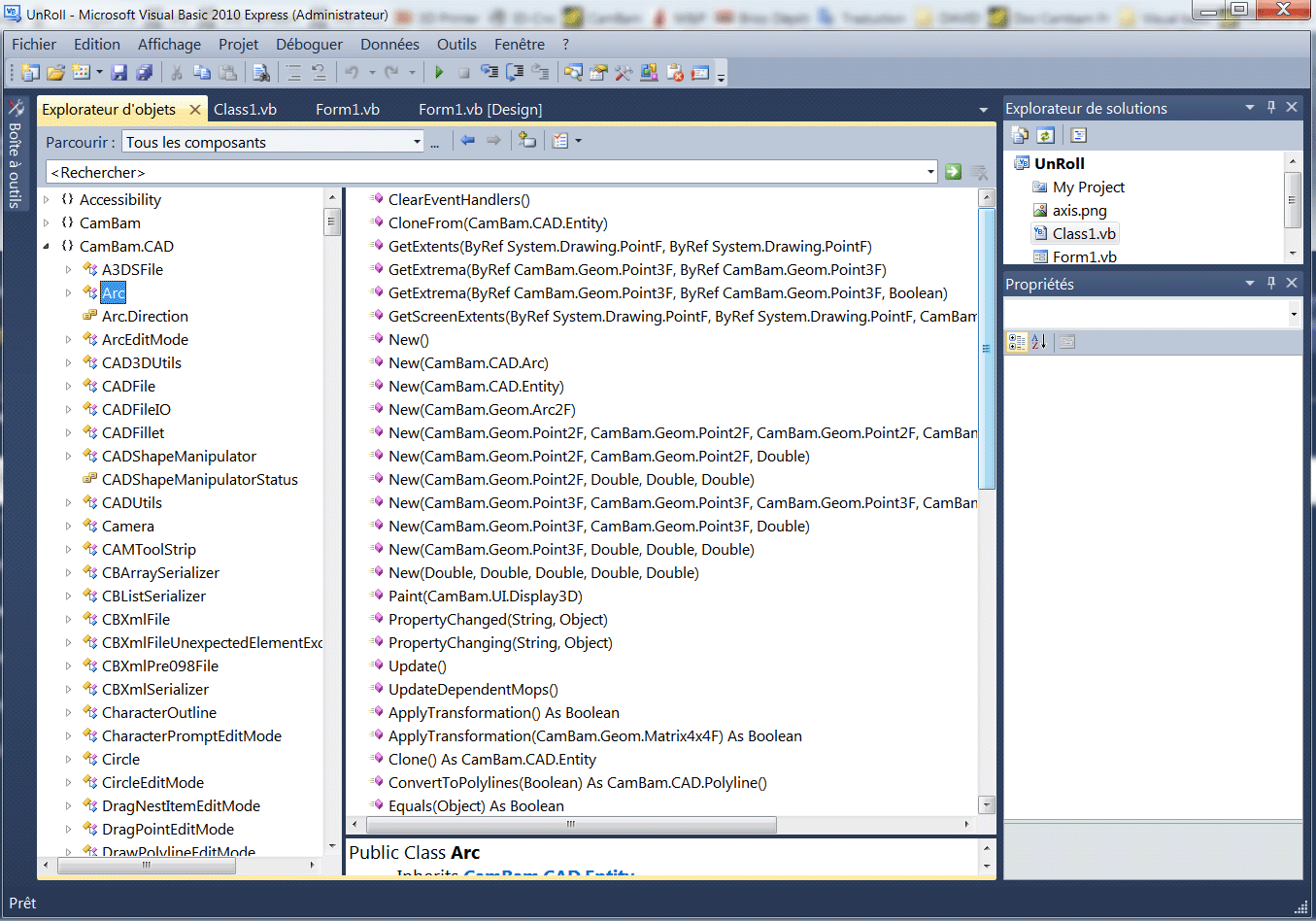This screenshot has height=921, width=1316.
Task: Expand the A3DSFile class node
Action: click(68, 269)
